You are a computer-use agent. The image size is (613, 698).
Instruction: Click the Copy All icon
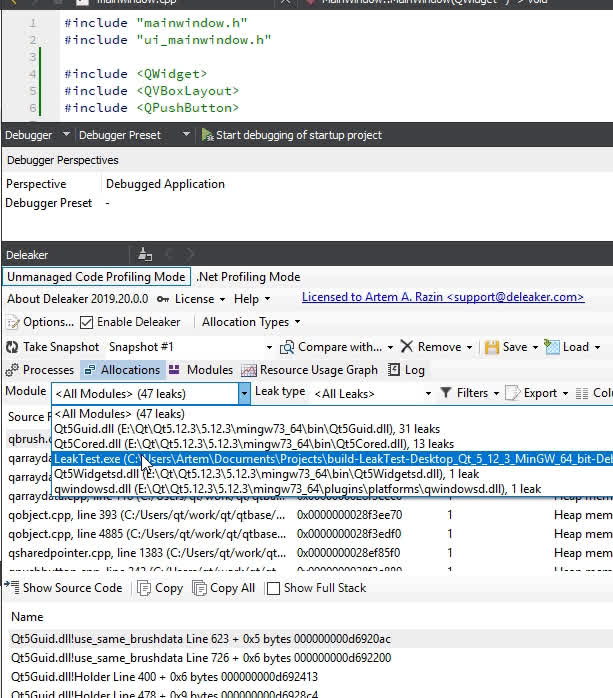coord(199,588)
